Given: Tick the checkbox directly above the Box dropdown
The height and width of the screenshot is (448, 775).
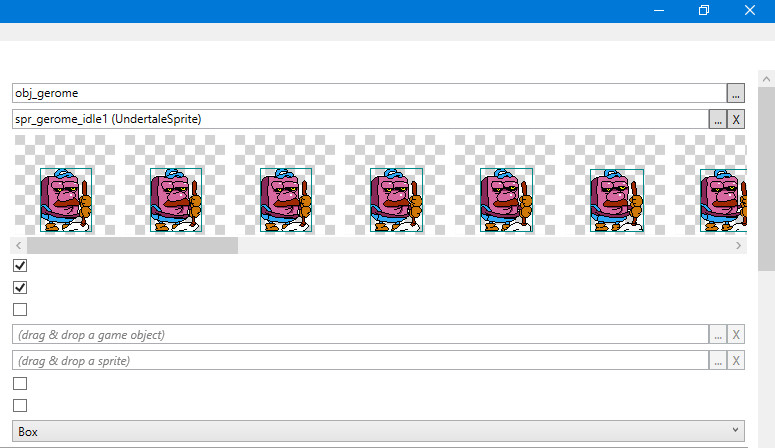Looking at the screenshot, I should [x=20, y=406].
